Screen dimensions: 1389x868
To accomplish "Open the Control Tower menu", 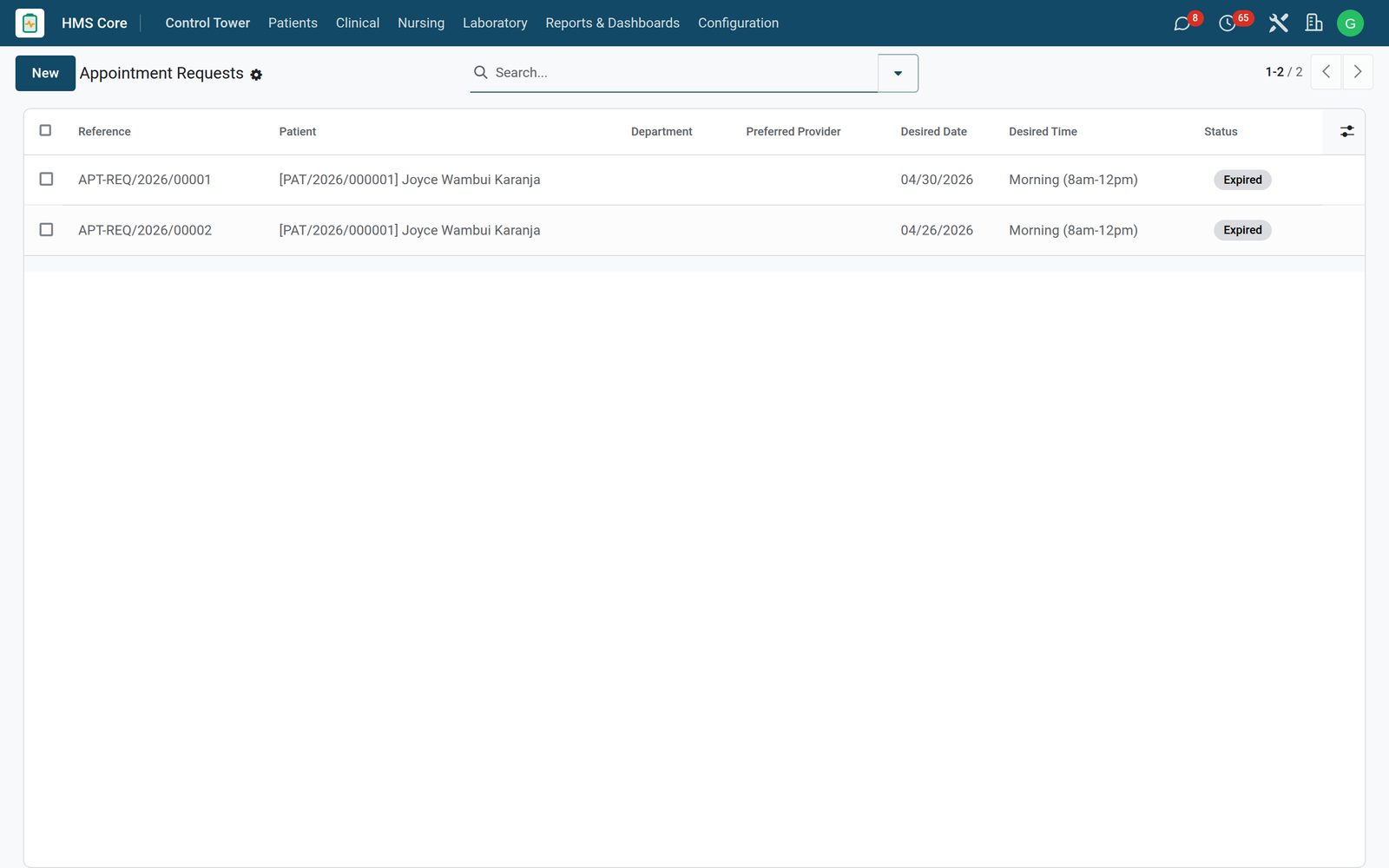I will (x=207, y=23).
